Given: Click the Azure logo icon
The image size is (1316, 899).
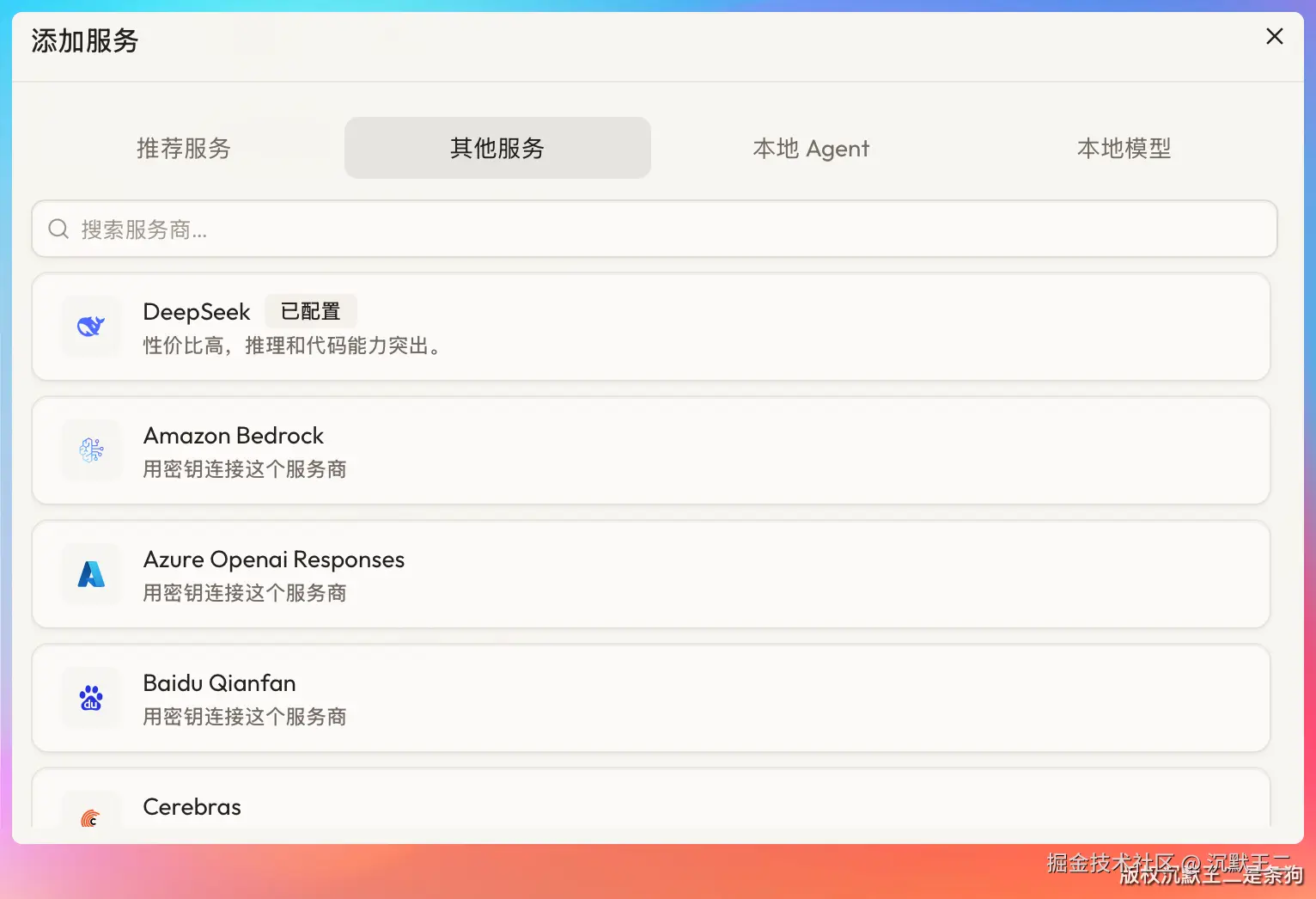Looking at the screenshot, I should [x=91, y=574].
